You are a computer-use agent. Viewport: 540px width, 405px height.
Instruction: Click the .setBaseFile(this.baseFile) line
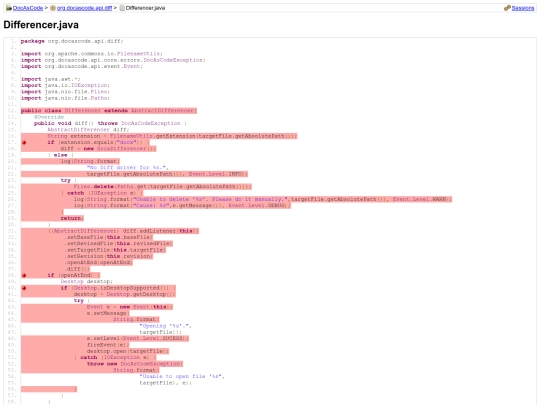108,237
